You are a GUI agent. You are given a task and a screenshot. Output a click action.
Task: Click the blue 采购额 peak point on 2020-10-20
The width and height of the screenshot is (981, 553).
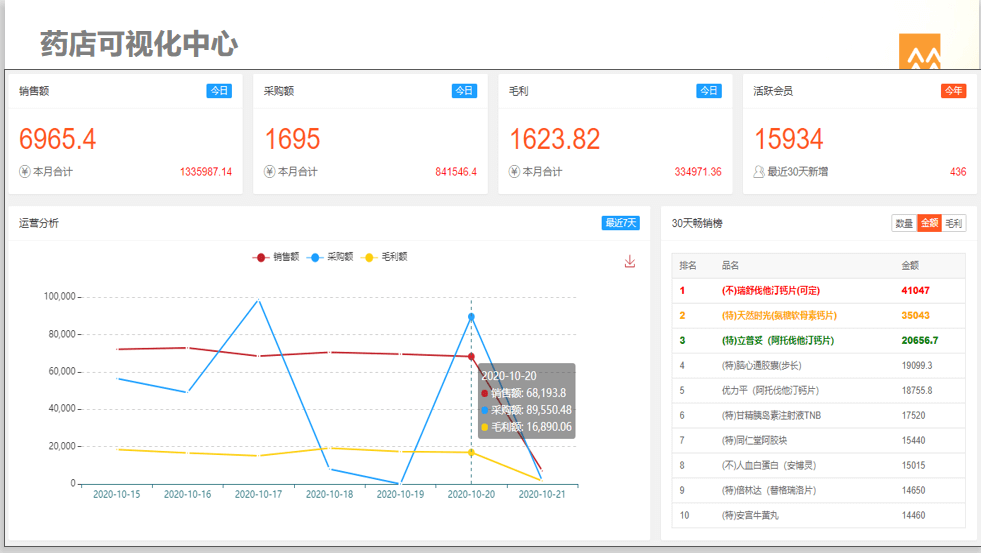[x=471, y=317]
